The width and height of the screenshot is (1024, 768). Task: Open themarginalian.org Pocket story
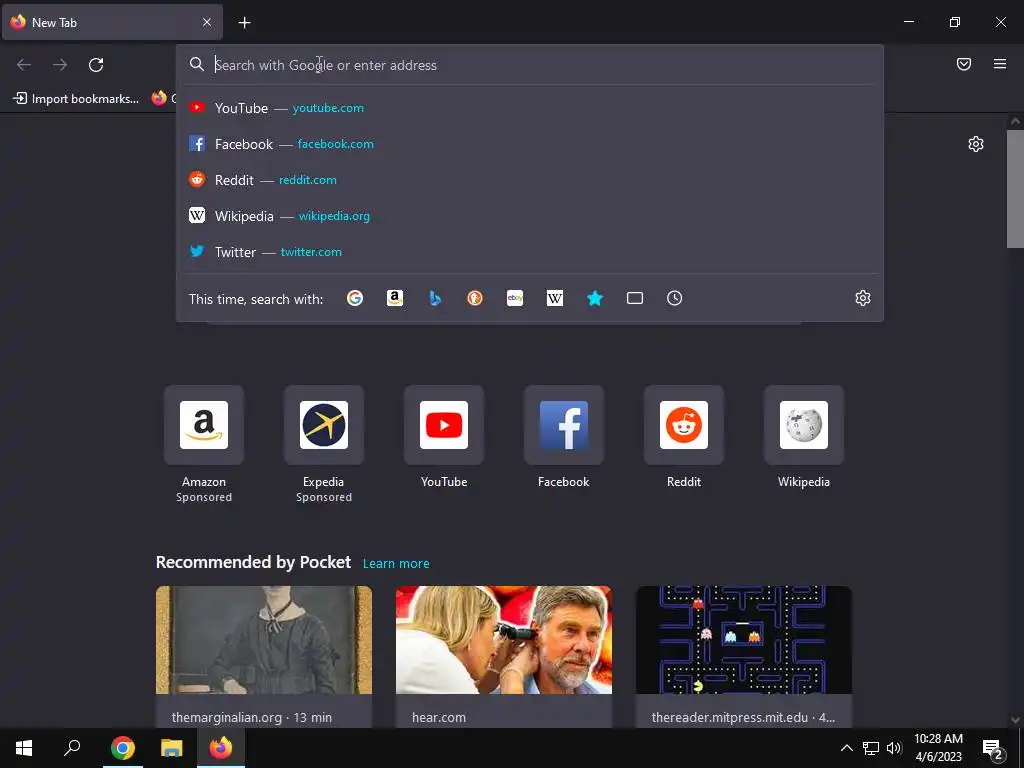pos(264,656)
